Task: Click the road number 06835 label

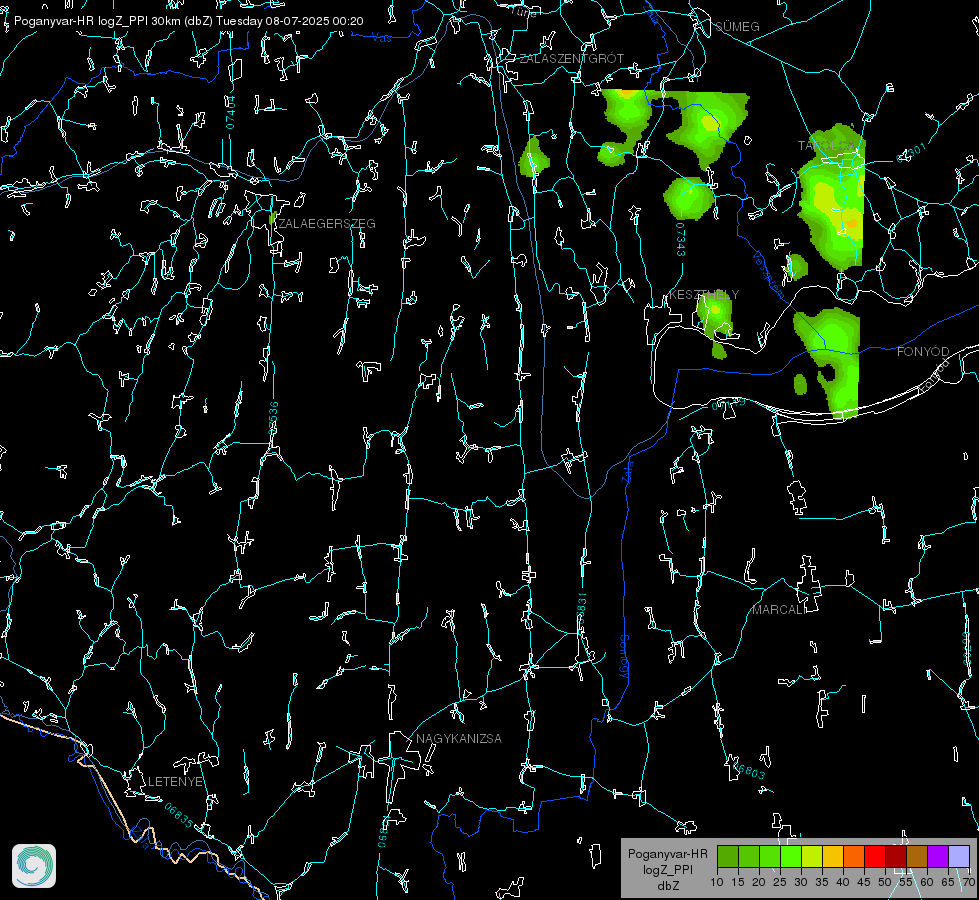Action: 179,815
